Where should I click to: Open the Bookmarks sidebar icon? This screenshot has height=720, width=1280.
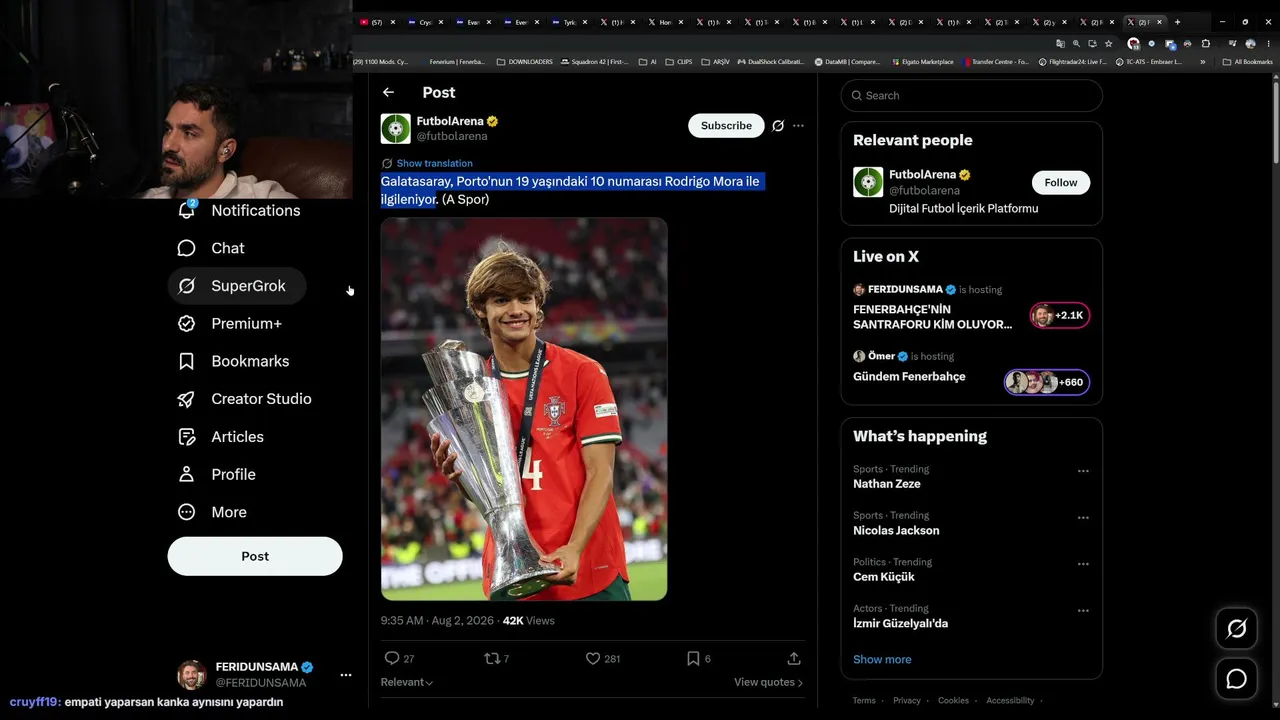coord(186,361)
